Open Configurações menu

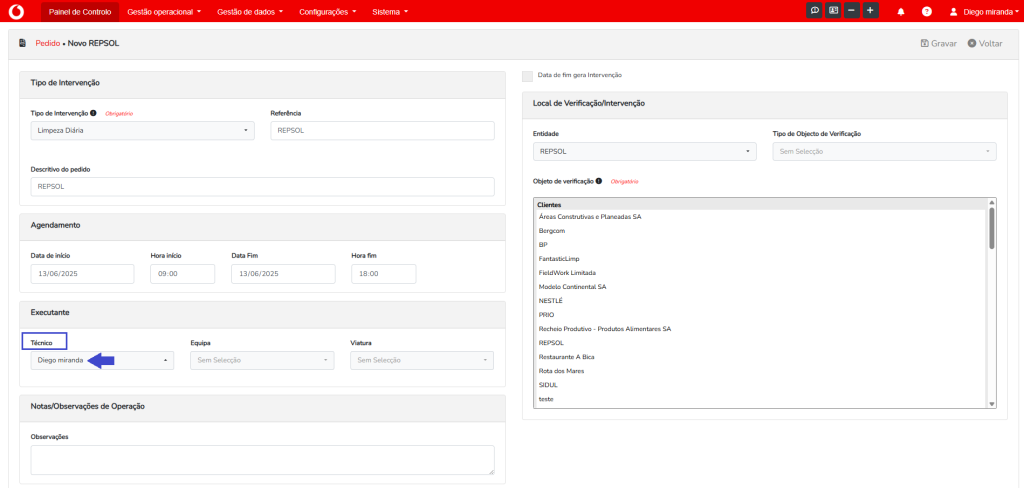[x=328, y=12]
